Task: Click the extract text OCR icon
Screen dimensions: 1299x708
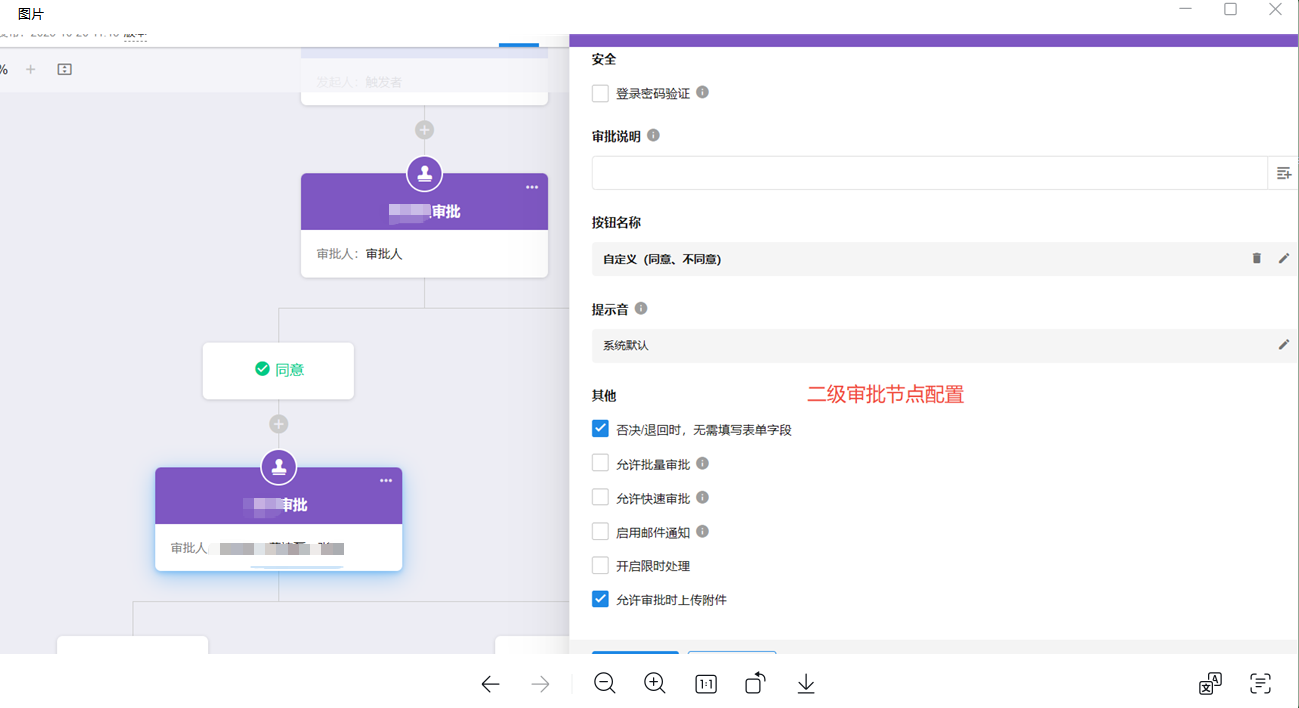Action: coord(1260,684)
